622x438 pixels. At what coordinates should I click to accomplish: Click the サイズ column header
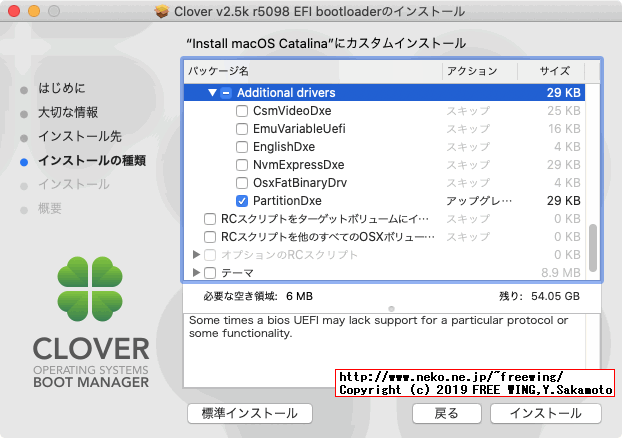(551, 71)
